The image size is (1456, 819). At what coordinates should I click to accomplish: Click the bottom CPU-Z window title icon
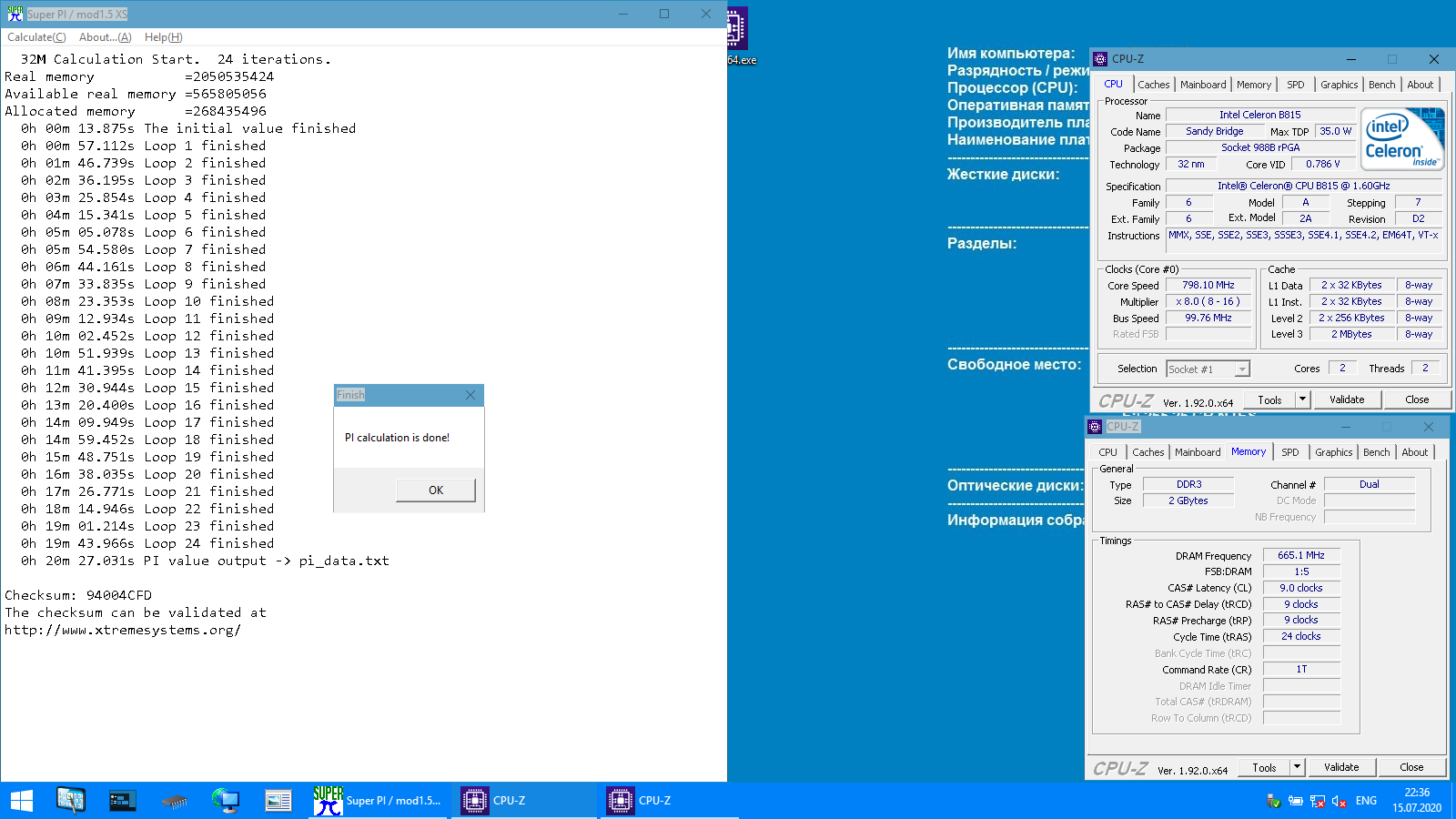point(1095,427)
